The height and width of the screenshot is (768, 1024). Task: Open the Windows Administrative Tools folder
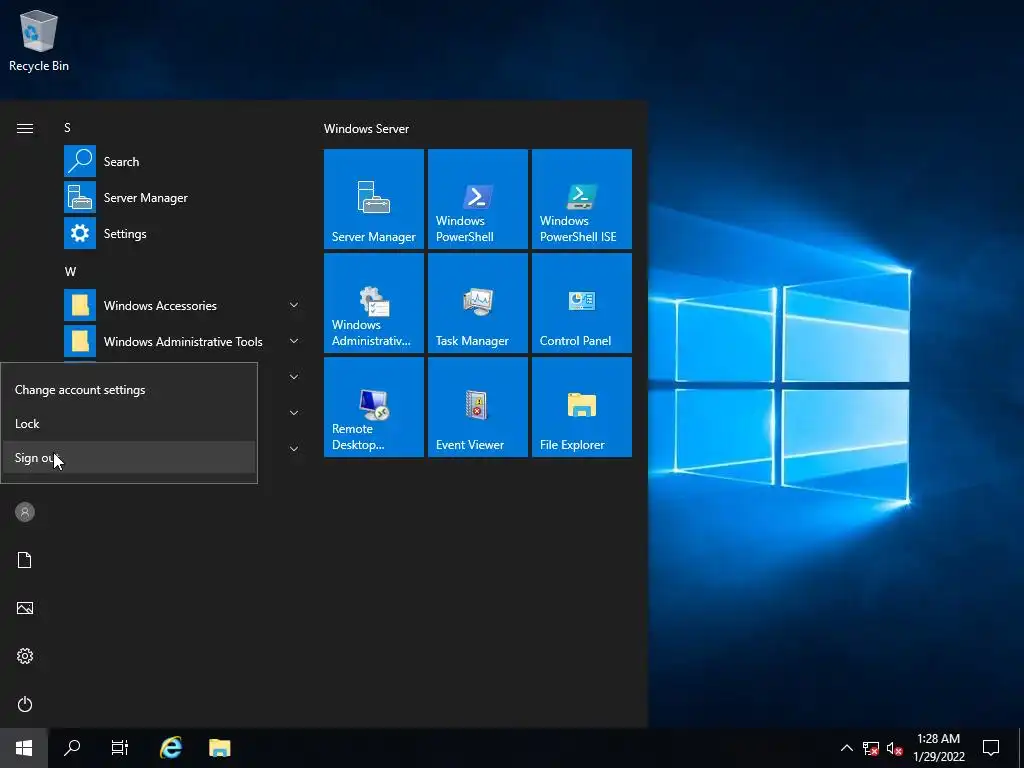pyautogui.click(x=183, y=341)
